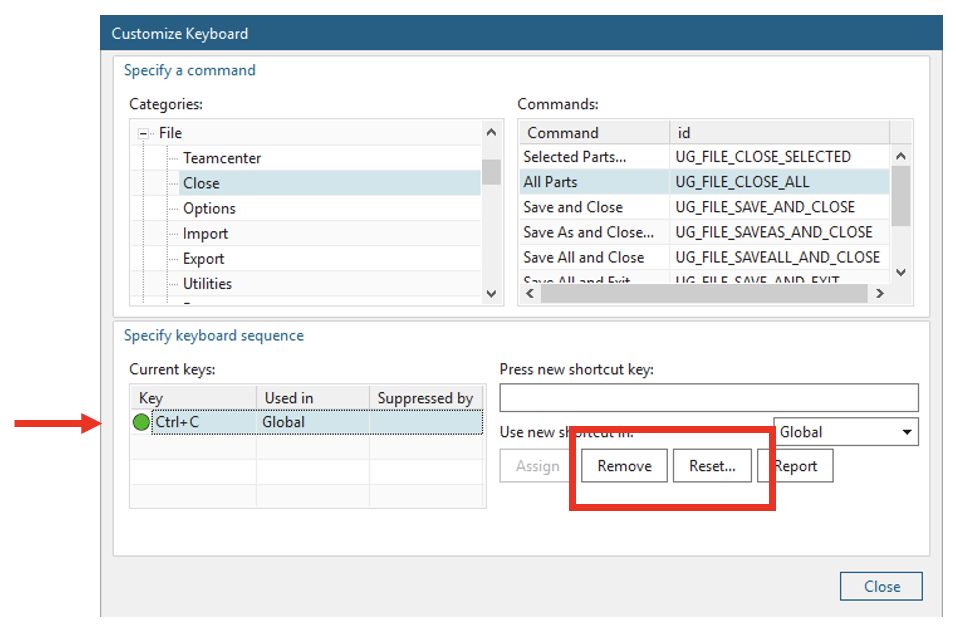Select the Save and Close command
Screen dimensions: 956x628
click(x=594, y=207)
